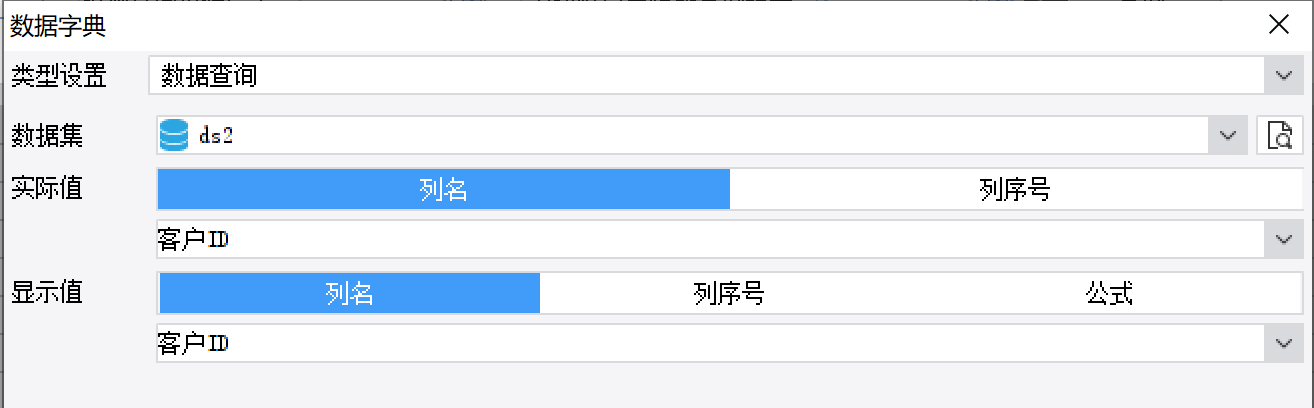
Task: Click the 显示值 客户ID column field
Action: pyautogui.click(x=700, y=344)
